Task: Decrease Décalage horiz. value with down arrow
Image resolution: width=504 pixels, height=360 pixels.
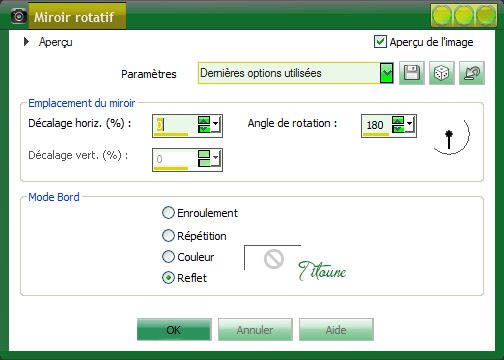Action: 204,128
